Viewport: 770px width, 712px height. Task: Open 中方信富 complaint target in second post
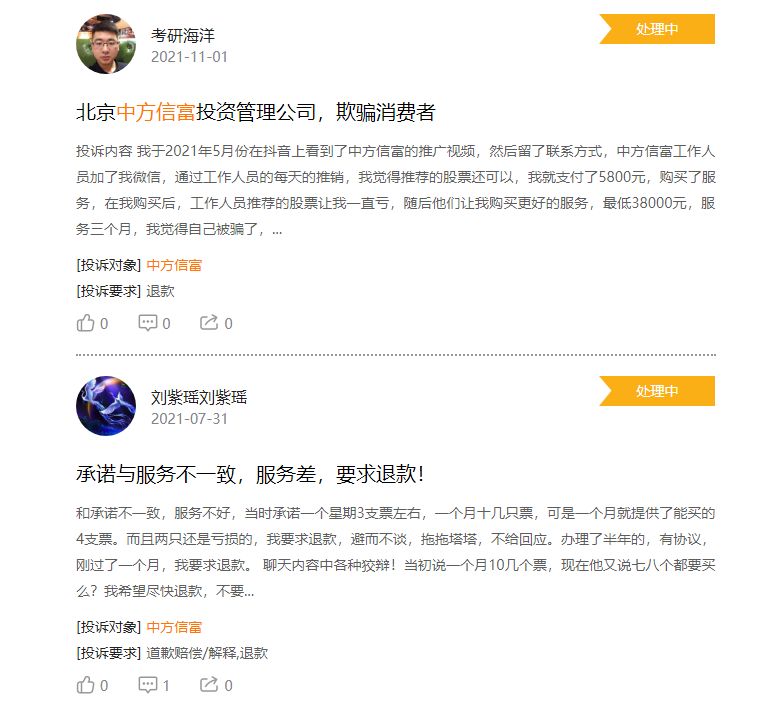[174, 627]
